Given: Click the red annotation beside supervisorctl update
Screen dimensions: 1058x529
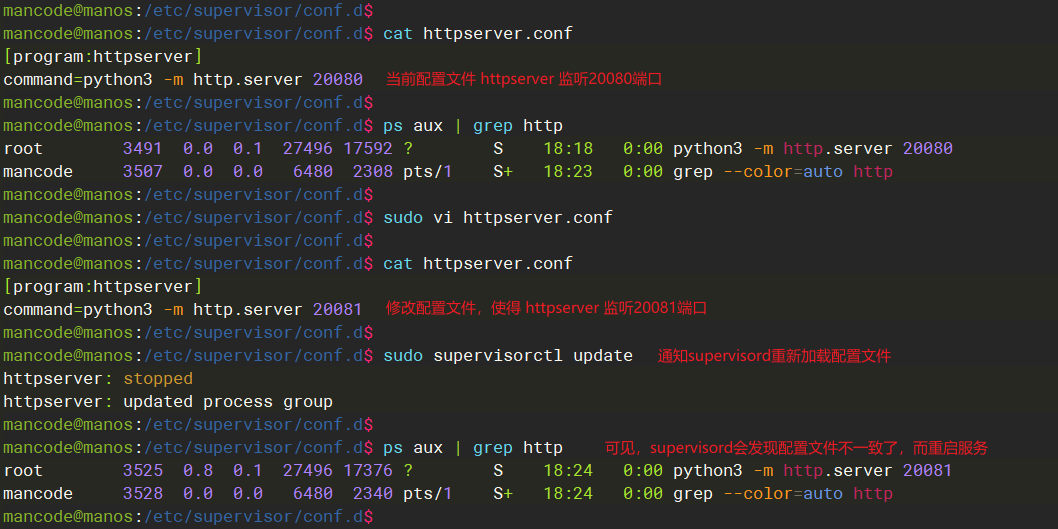Looking at the screenshot, I should pos(774,356).
